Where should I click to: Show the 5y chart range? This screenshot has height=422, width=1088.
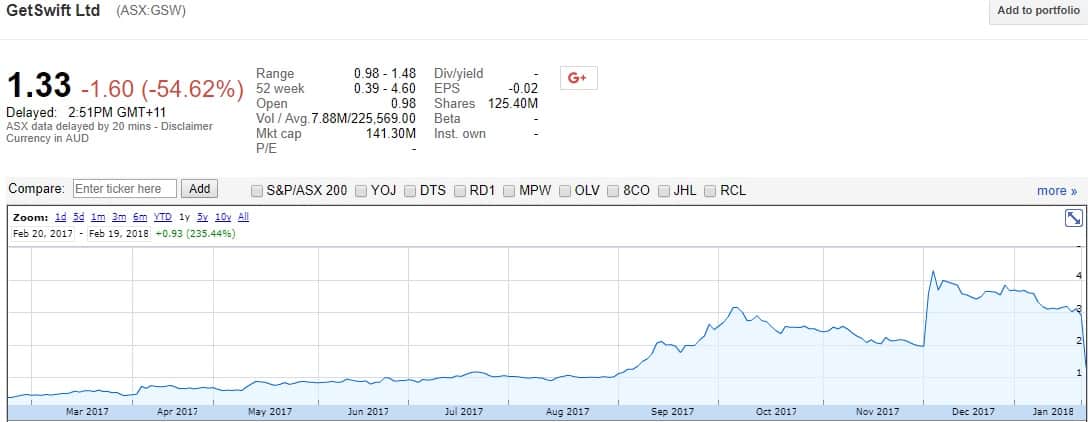[202, 217]
